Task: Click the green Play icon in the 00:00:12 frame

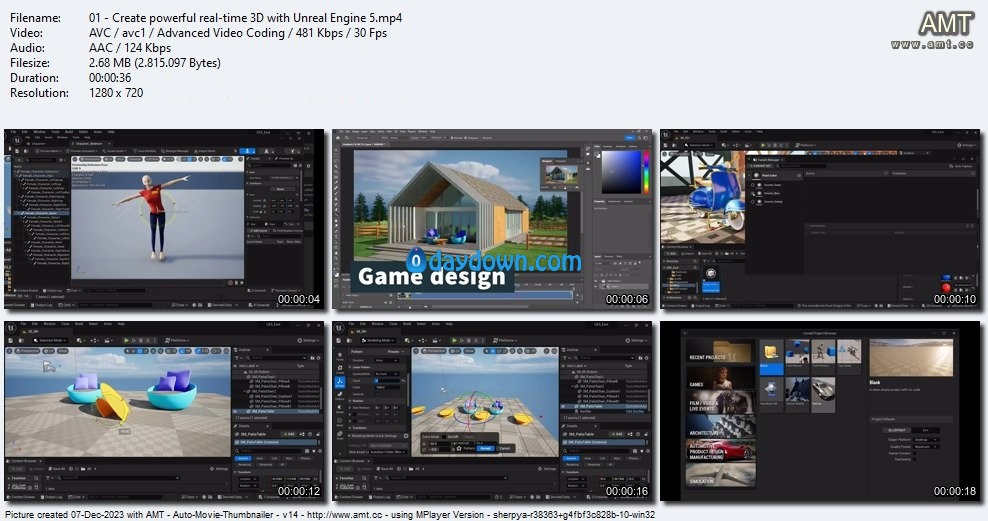Action: point(127,340)
